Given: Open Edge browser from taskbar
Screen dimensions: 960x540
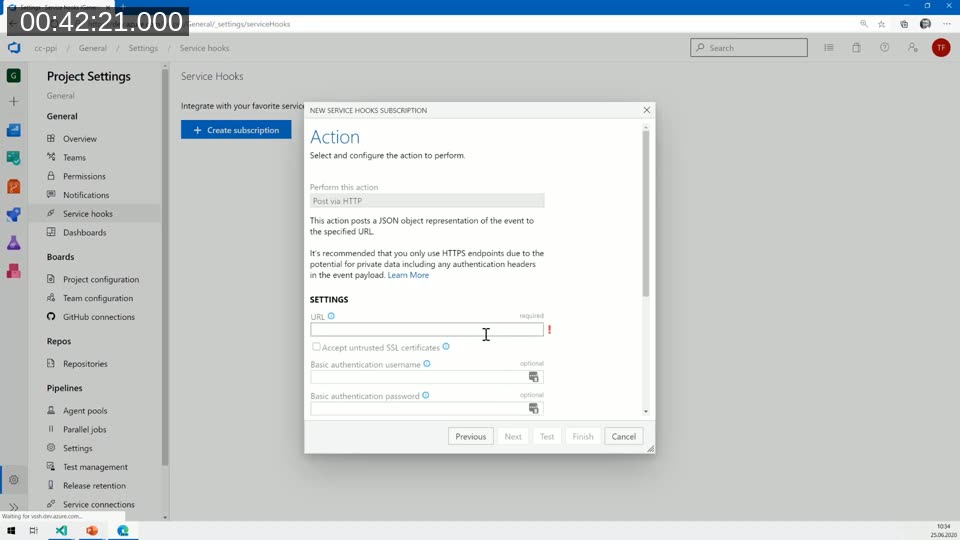Looking at the screenshot, I should (123, 531).
